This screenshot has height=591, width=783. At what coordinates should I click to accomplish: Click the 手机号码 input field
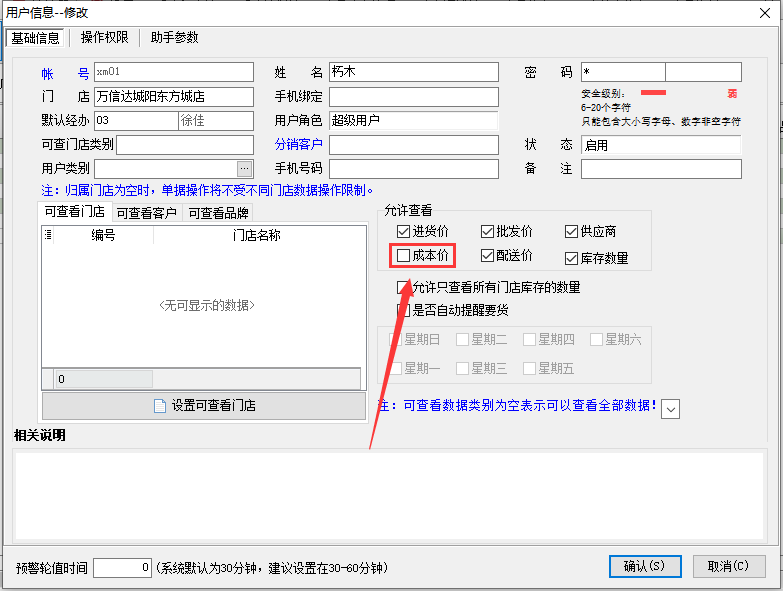point(414,169)
